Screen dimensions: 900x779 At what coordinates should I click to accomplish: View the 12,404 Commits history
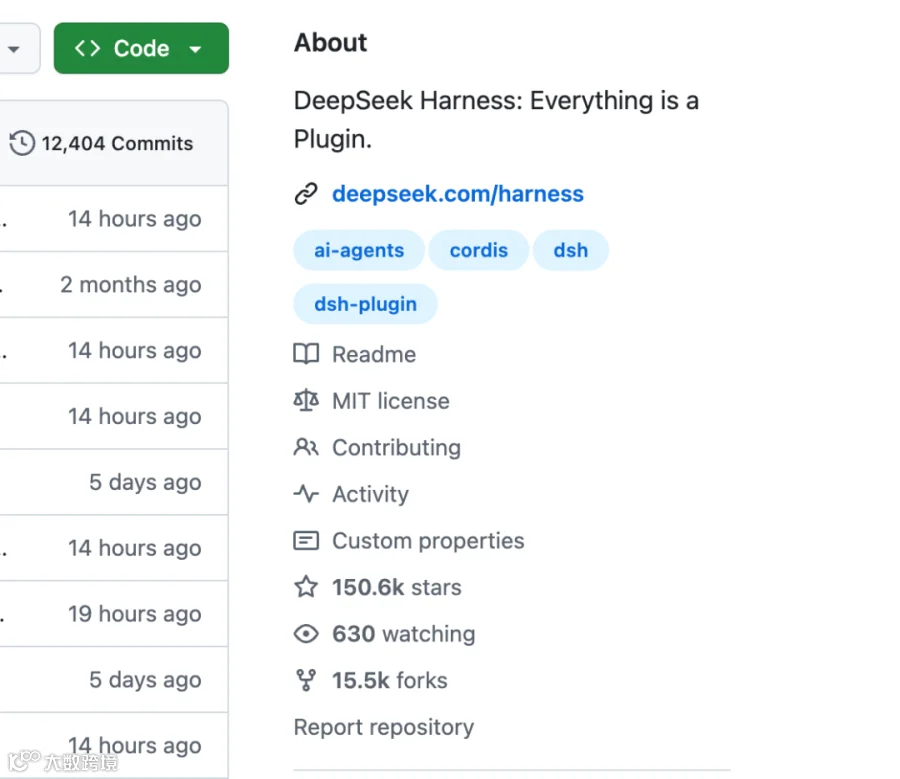117,143
